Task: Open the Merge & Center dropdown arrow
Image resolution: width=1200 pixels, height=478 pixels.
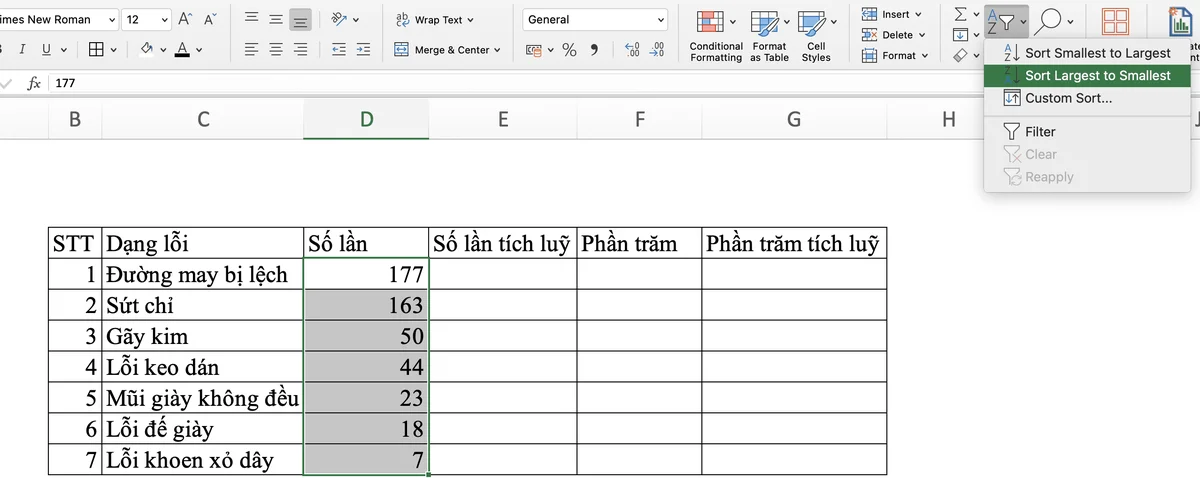Action: pos(497,49)
